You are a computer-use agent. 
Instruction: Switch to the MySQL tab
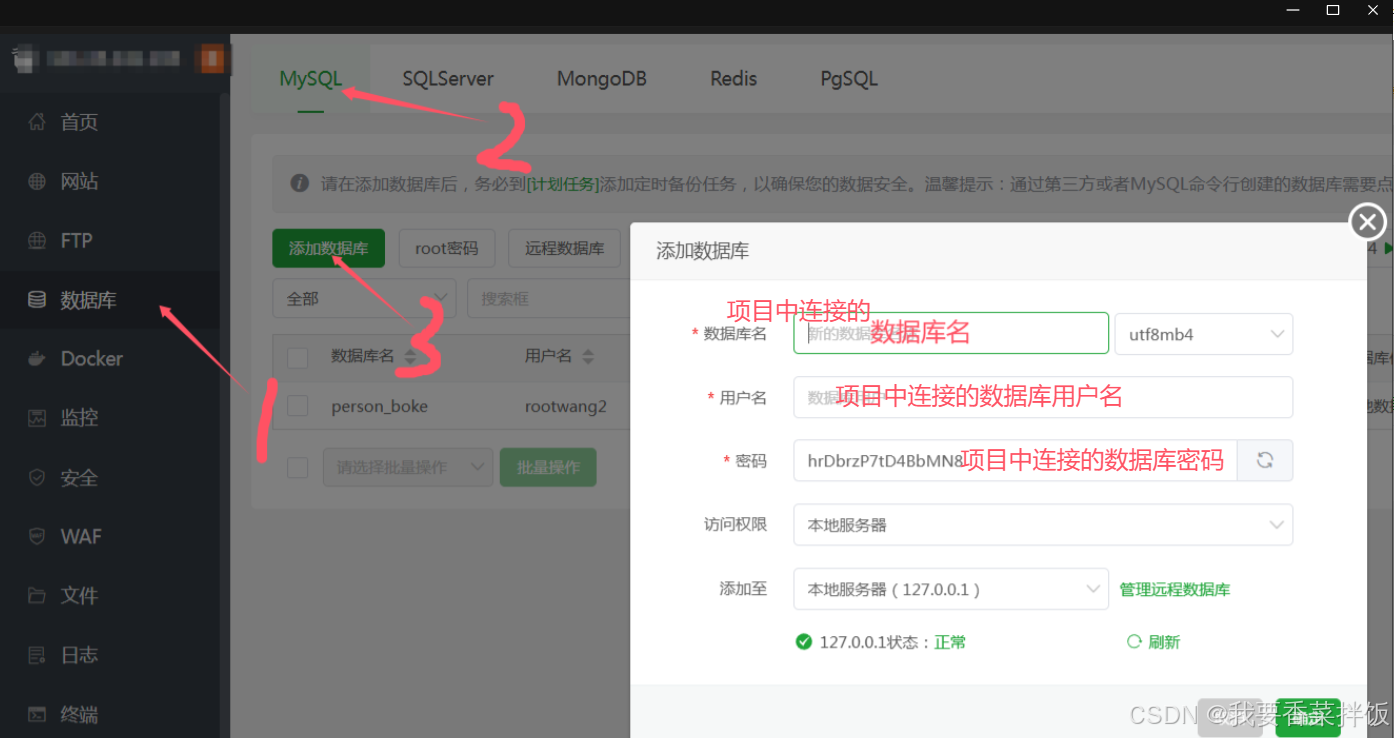[311, 79]
